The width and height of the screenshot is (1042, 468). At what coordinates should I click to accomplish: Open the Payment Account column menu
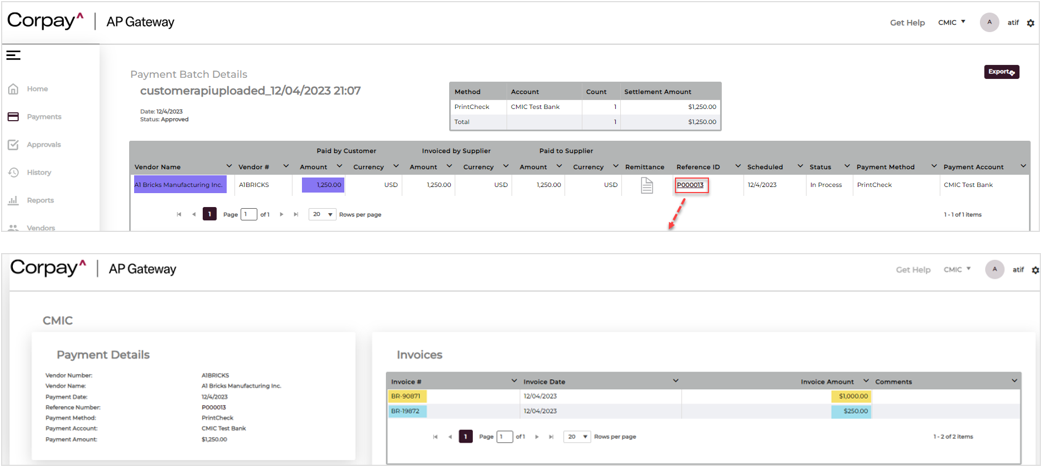coord(1023,166)
